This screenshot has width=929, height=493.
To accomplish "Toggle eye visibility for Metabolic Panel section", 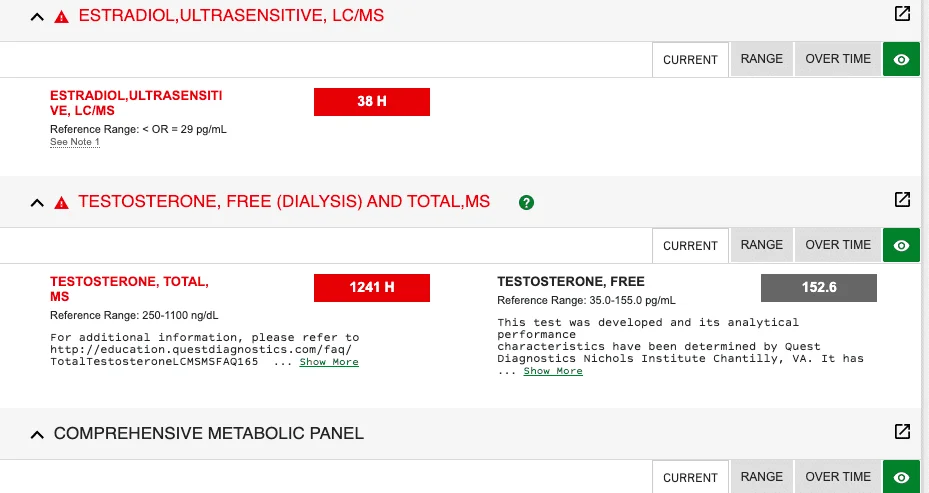I will [901, 477].
